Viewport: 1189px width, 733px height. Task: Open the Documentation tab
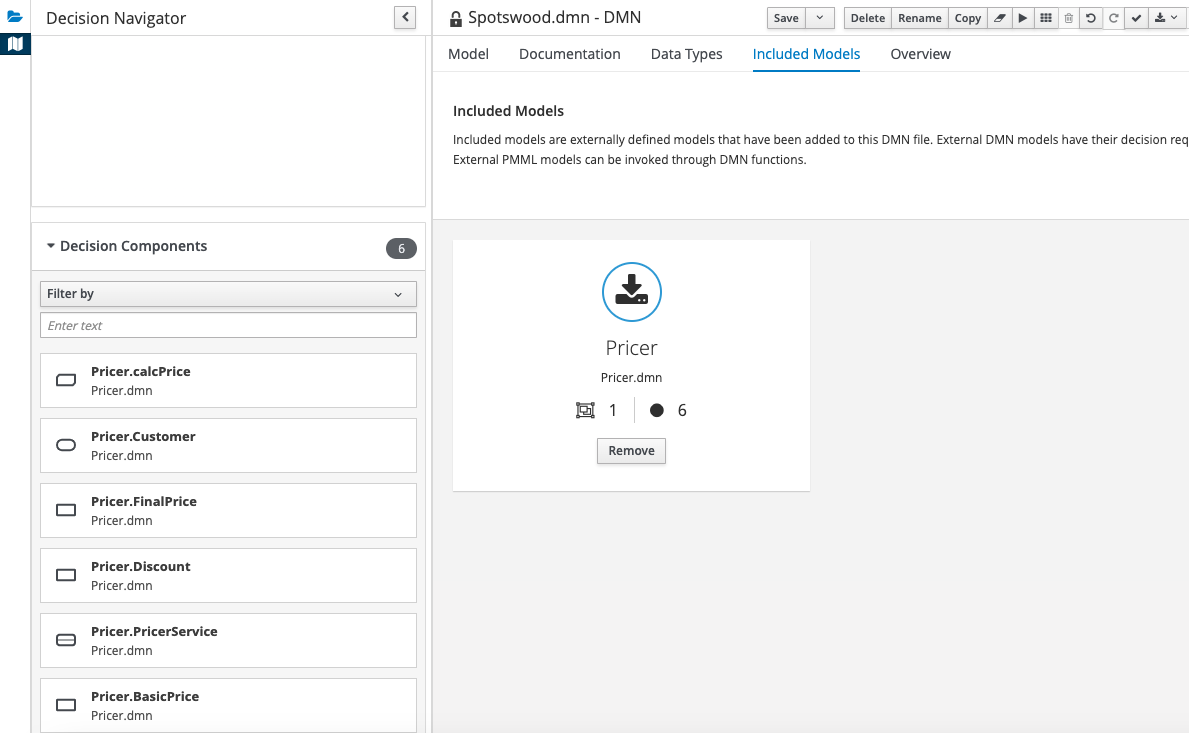coord(569,54)
